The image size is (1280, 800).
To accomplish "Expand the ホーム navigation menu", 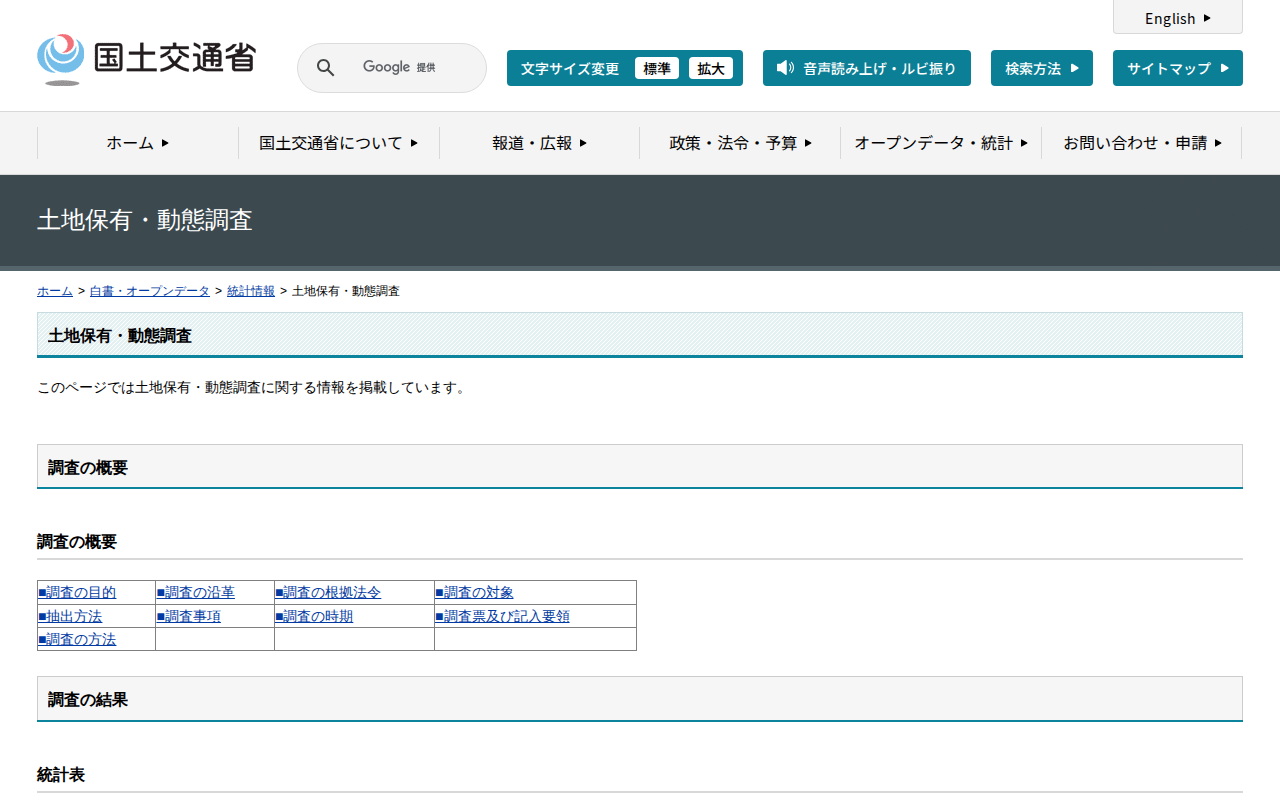I will click(x=138, y=143).
